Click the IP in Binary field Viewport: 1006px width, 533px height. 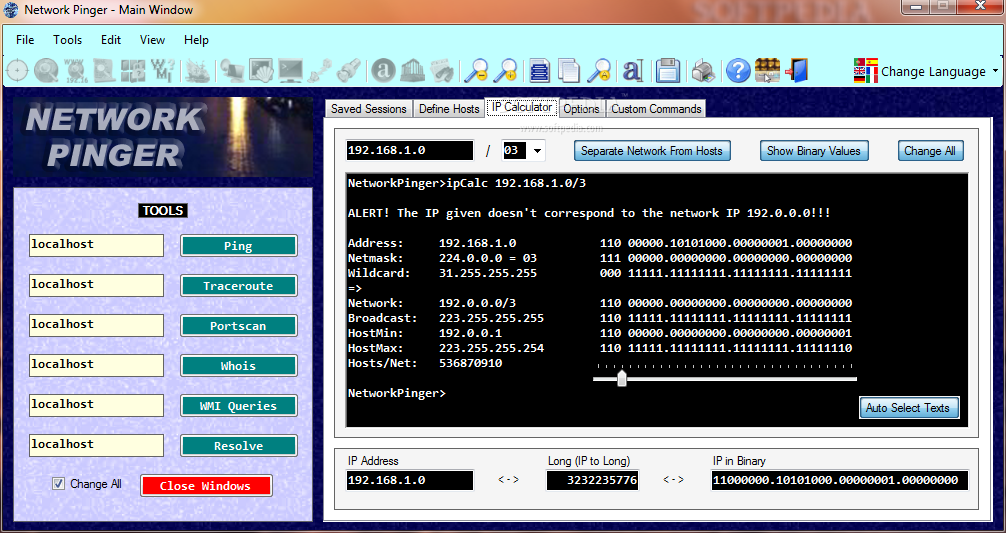[839, 480]
